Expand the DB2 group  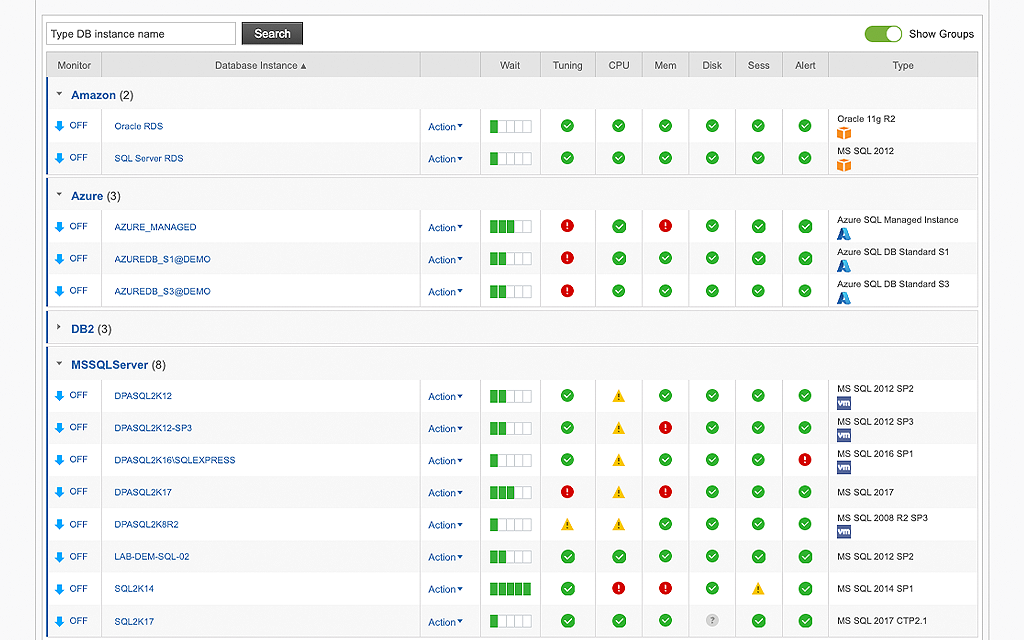click(x=58, y=329)
